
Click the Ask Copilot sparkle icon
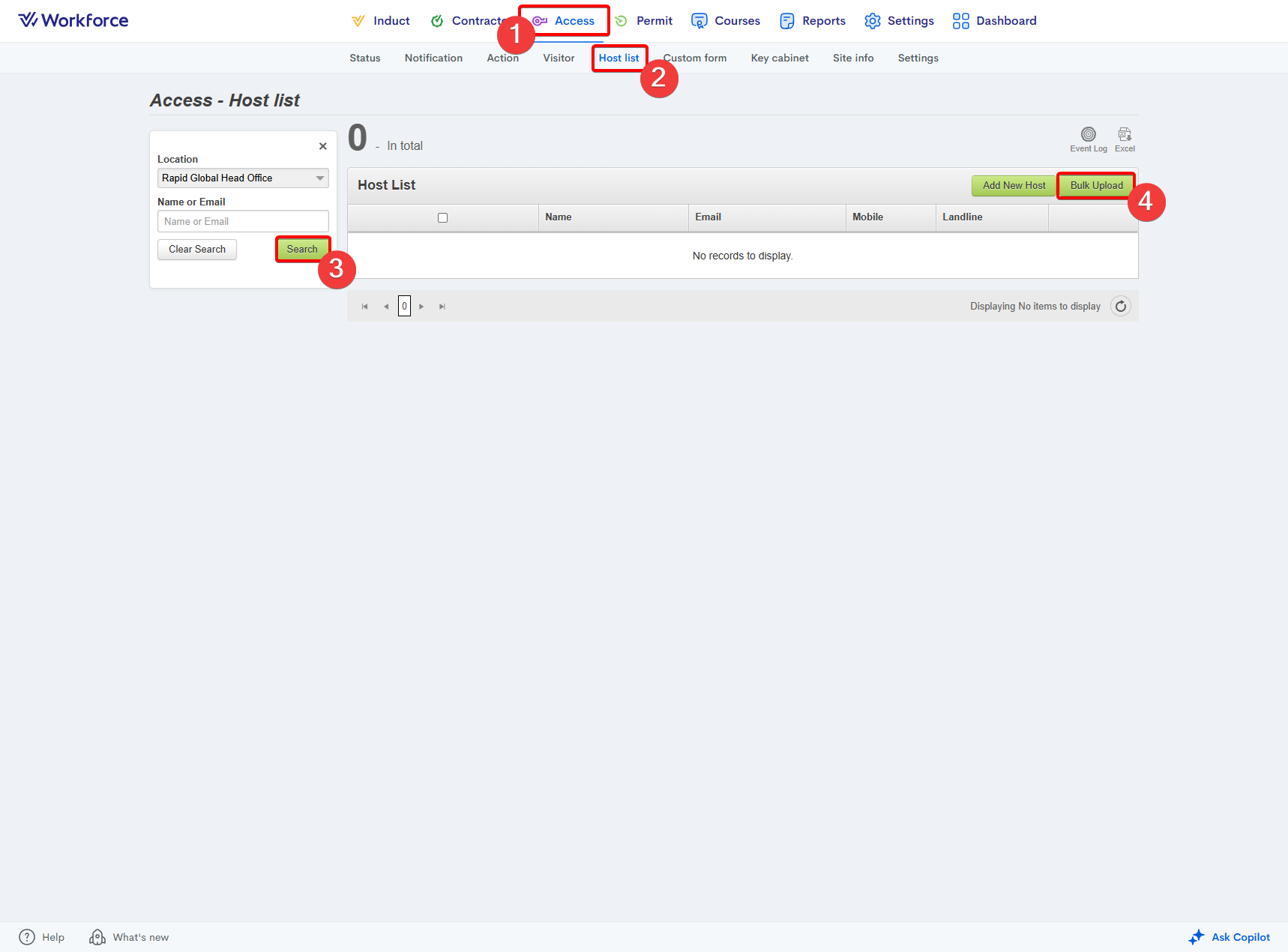click(1197, 937)
